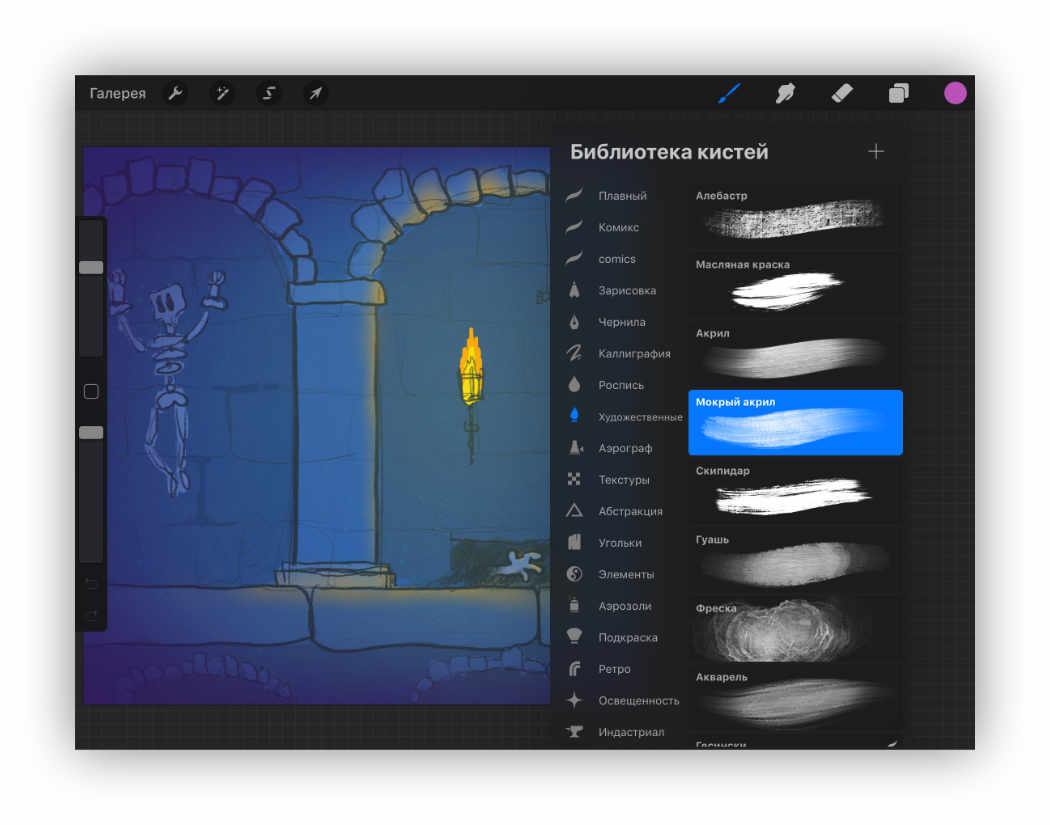The image size is (1050, 825).
Task: Choose the Фреска brush
Action: point(796,629)
